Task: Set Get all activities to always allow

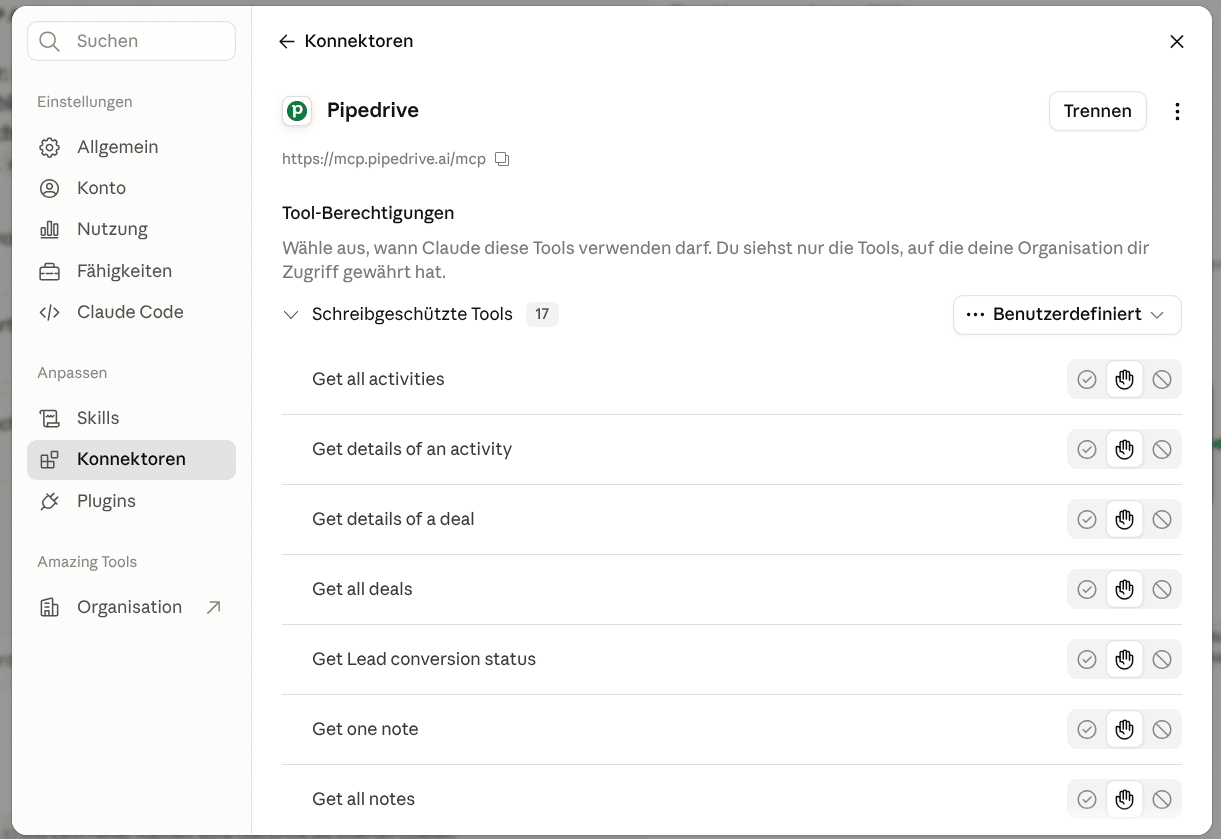Action: pyautogui.click(x=1087, y=379)
